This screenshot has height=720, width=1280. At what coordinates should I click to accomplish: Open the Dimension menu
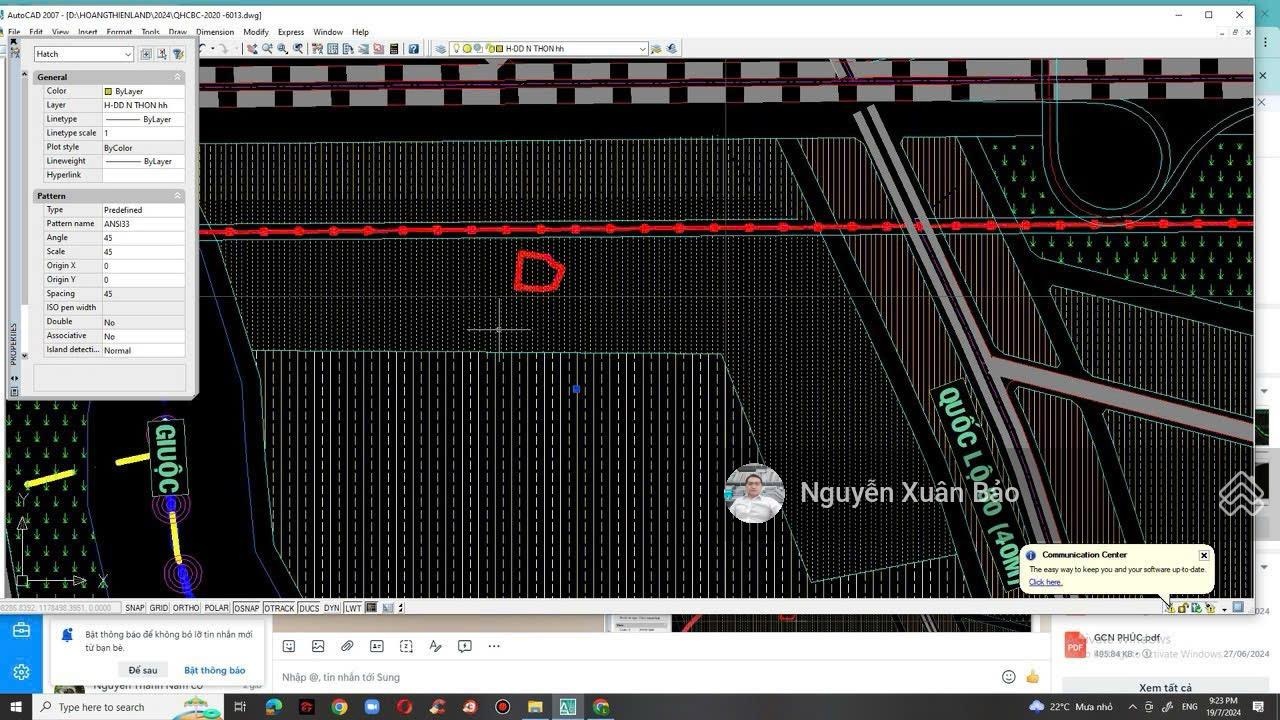click(x=214, y=32)
